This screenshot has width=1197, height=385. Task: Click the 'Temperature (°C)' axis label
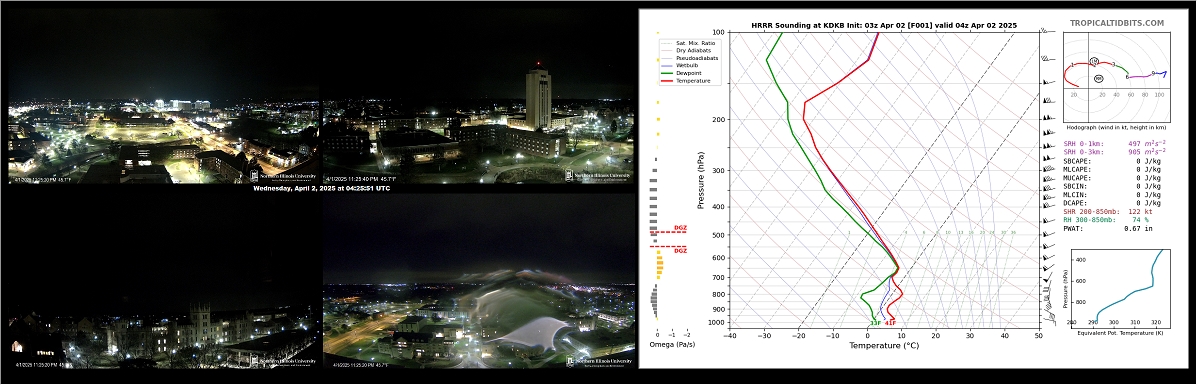coord(883,345)
